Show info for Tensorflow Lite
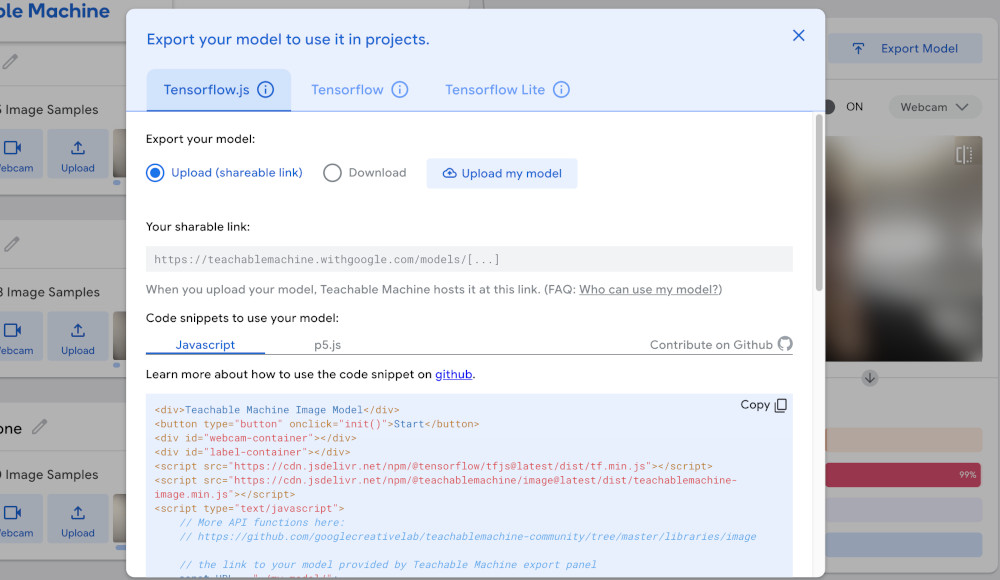This screenshot has width=1000, height=580. 561,90
